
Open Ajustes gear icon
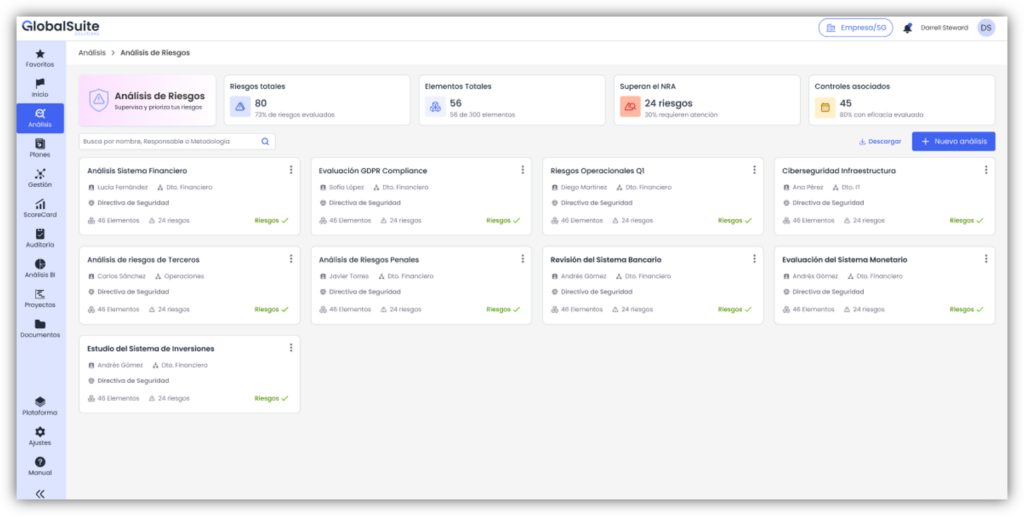(40, 432)
